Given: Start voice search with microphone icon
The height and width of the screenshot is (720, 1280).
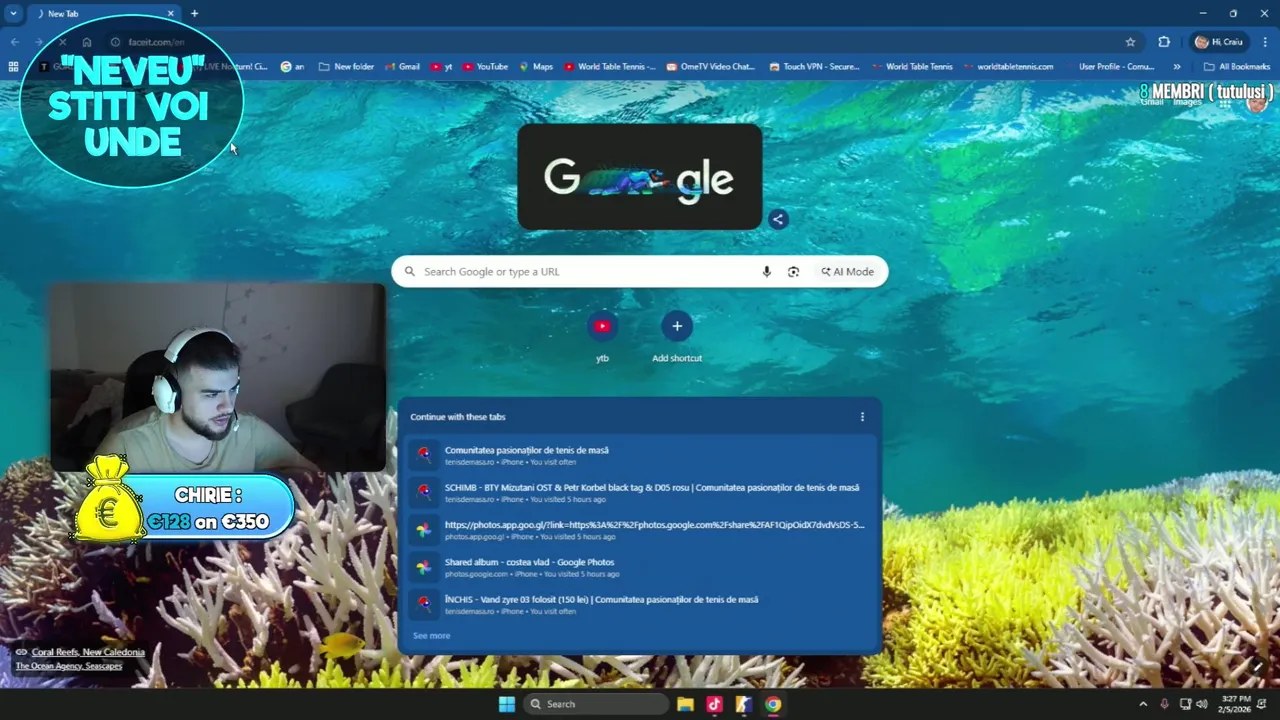Looking at the screenshot, I should tap(767, 271).
